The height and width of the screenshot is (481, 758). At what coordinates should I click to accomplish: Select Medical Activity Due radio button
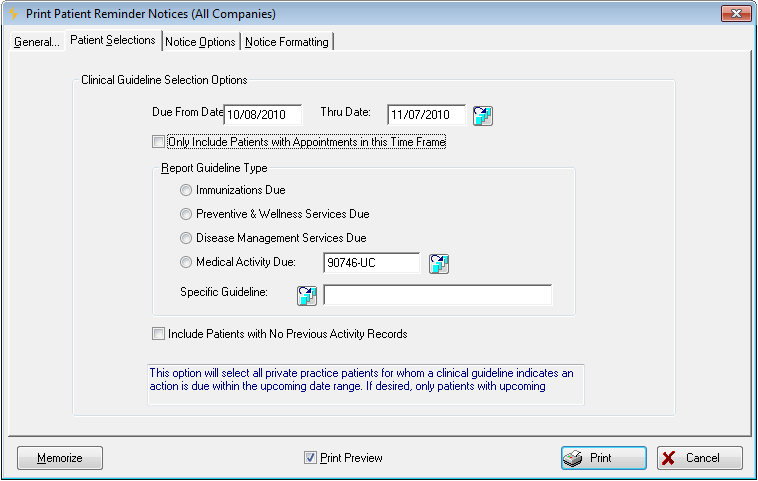pos(186,262)
